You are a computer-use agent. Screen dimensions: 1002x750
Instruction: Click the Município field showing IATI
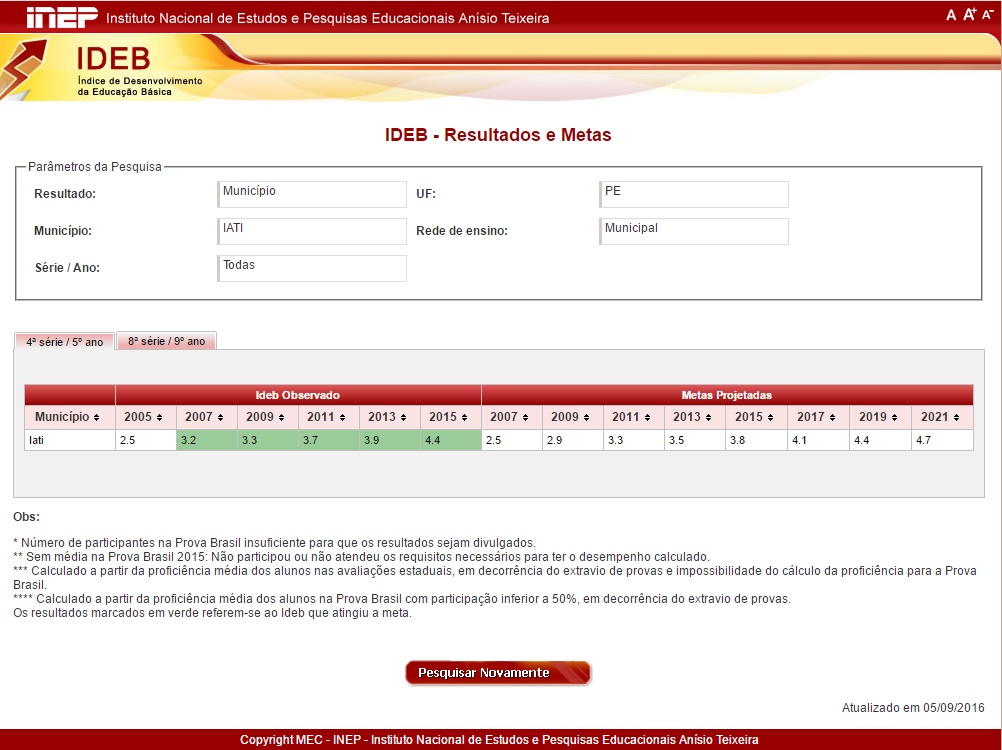pyautogui.click(x=312, y=231)
